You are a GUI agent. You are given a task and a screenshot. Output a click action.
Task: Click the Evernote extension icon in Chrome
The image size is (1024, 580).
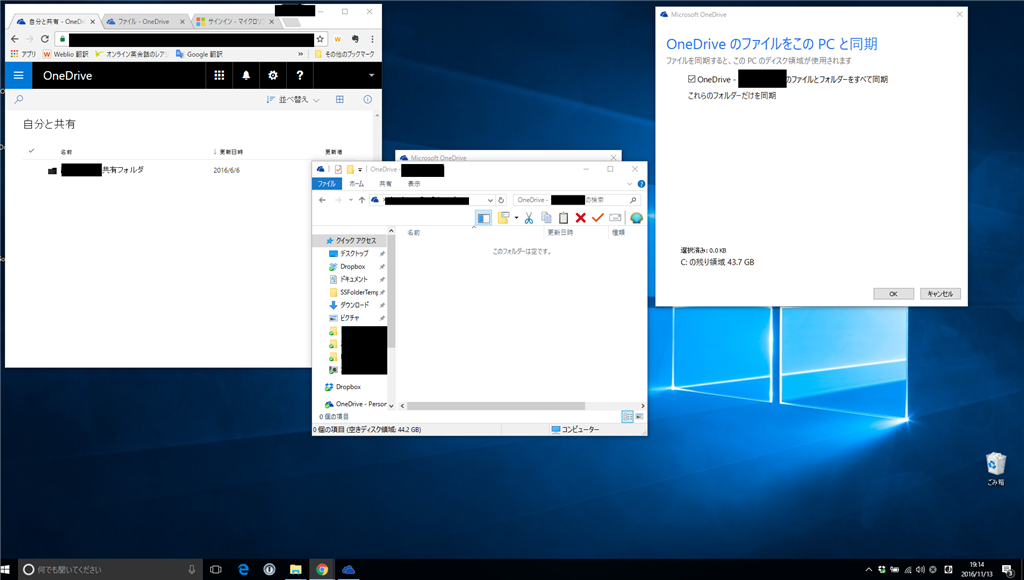click(355, 39)
